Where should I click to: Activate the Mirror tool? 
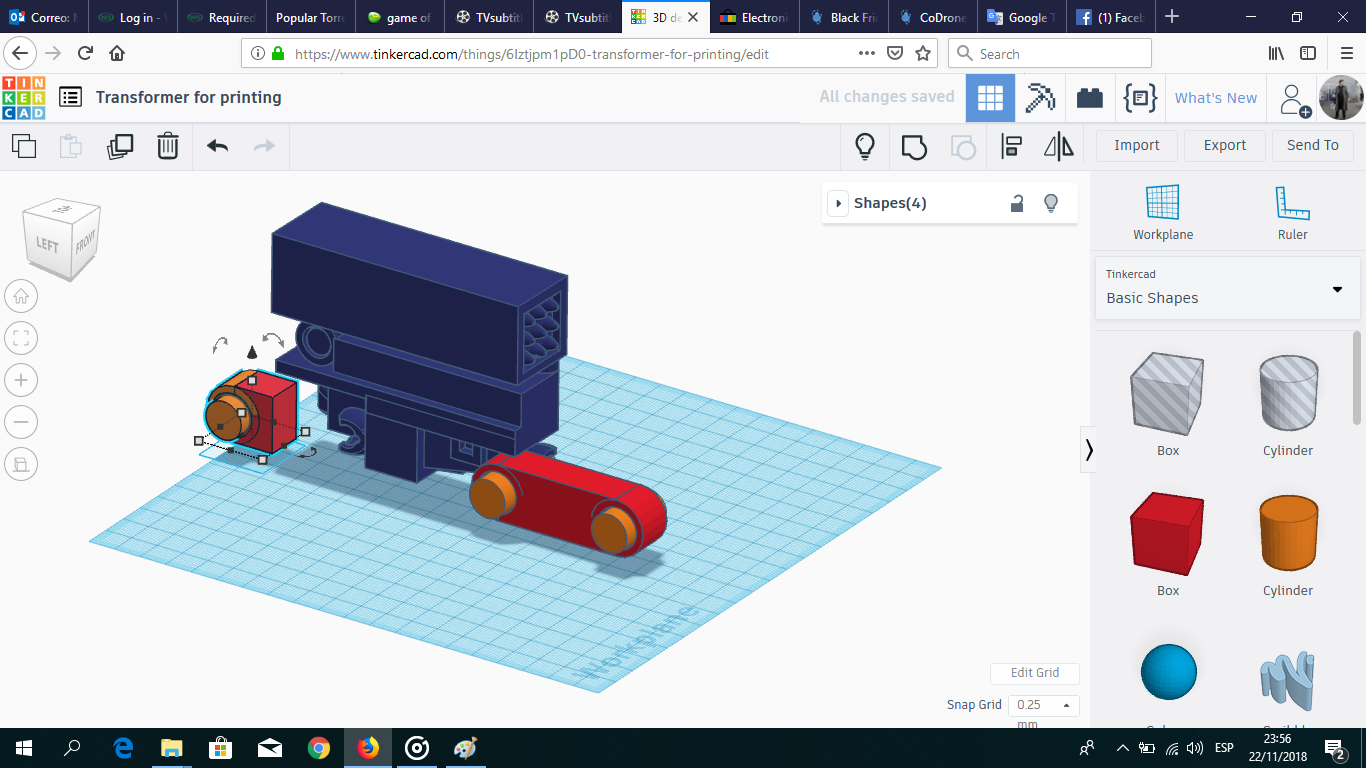point(1059,146)
